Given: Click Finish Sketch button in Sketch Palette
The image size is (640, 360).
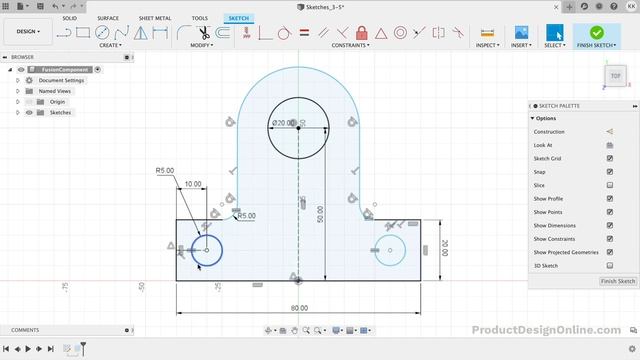Looking at the screenshot, I should [x=618, y=281].
